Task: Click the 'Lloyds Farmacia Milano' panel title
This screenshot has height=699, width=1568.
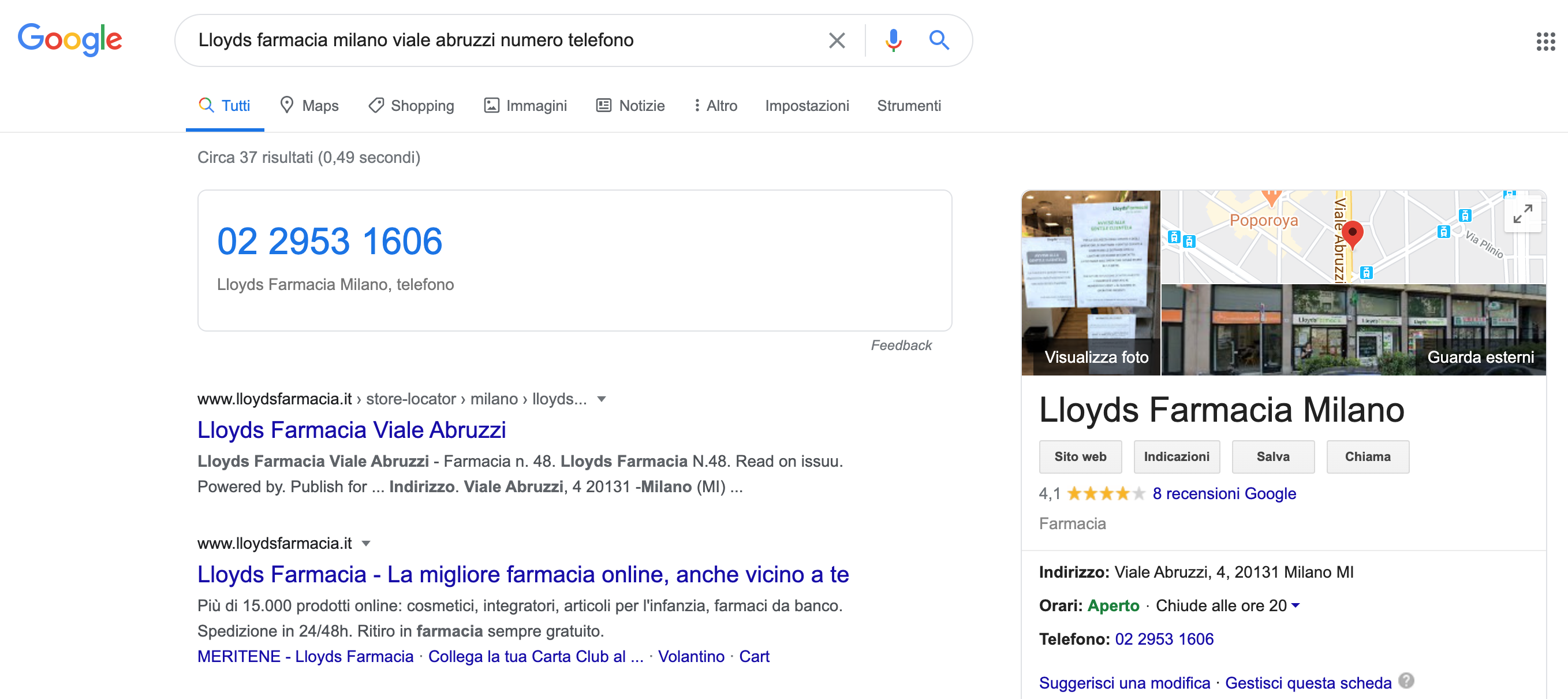Action: click(x=1221, y=410)
